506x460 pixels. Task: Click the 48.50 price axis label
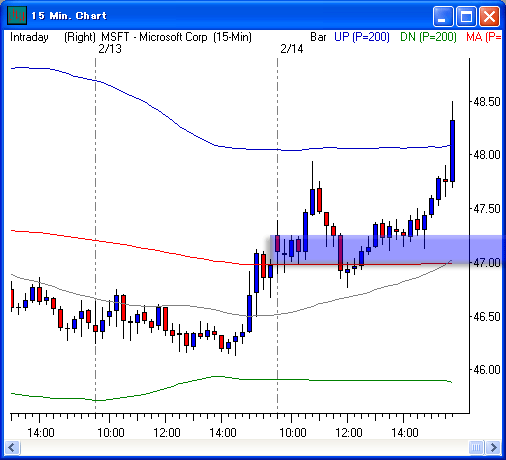[x=487, y=101]
